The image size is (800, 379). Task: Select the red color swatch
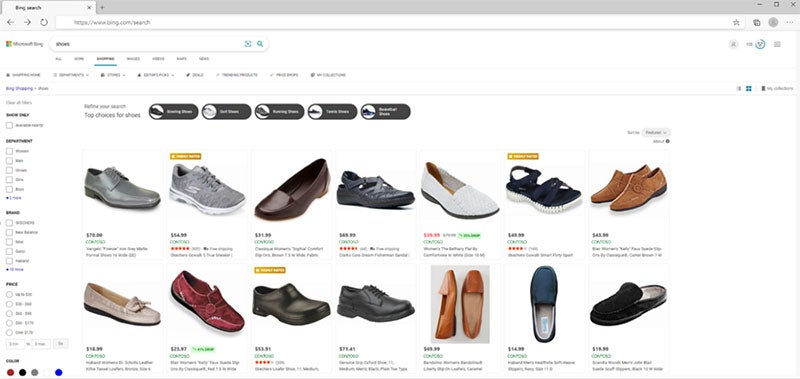pos(10,373)
